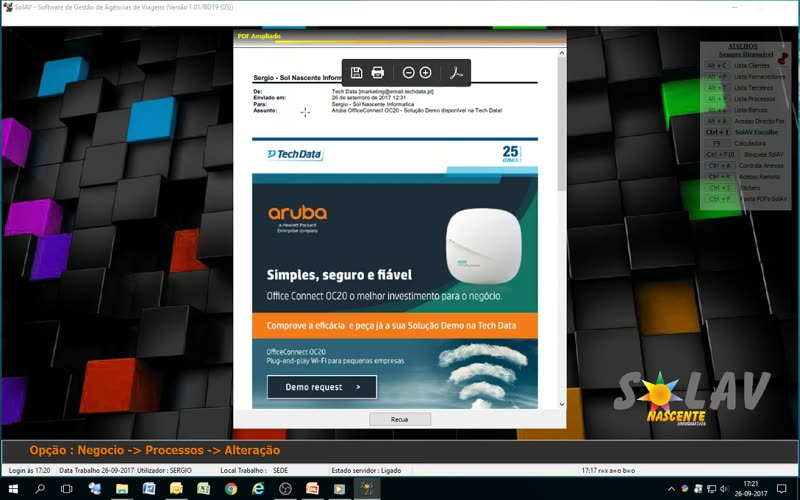The width and height of the screenshot is (800, 500).
Task: Open the Adobe Acrobat toolbar icon
Action: pyautogui.click(x=456, y=72)
